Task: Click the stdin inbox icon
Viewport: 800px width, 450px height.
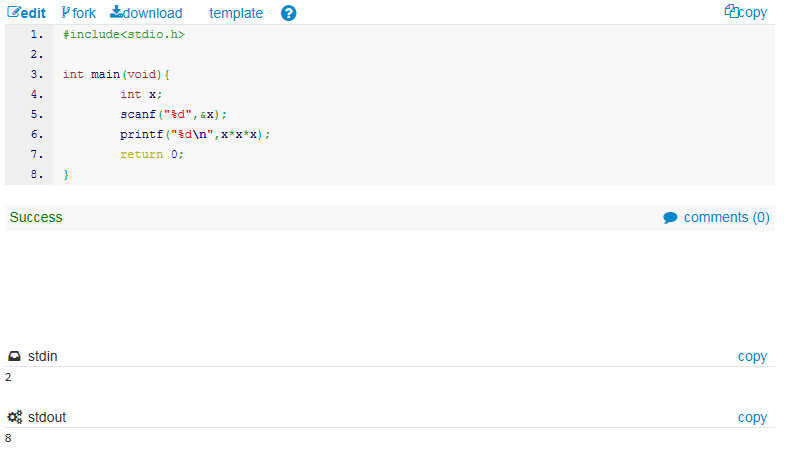Action: click(x=14, y=356)
